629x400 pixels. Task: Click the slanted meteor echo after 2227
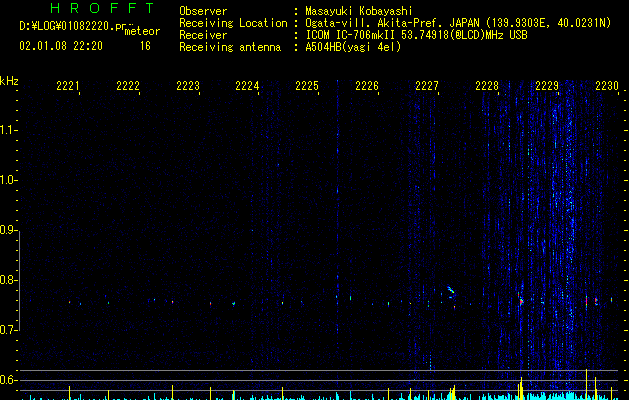click(451, 290)
